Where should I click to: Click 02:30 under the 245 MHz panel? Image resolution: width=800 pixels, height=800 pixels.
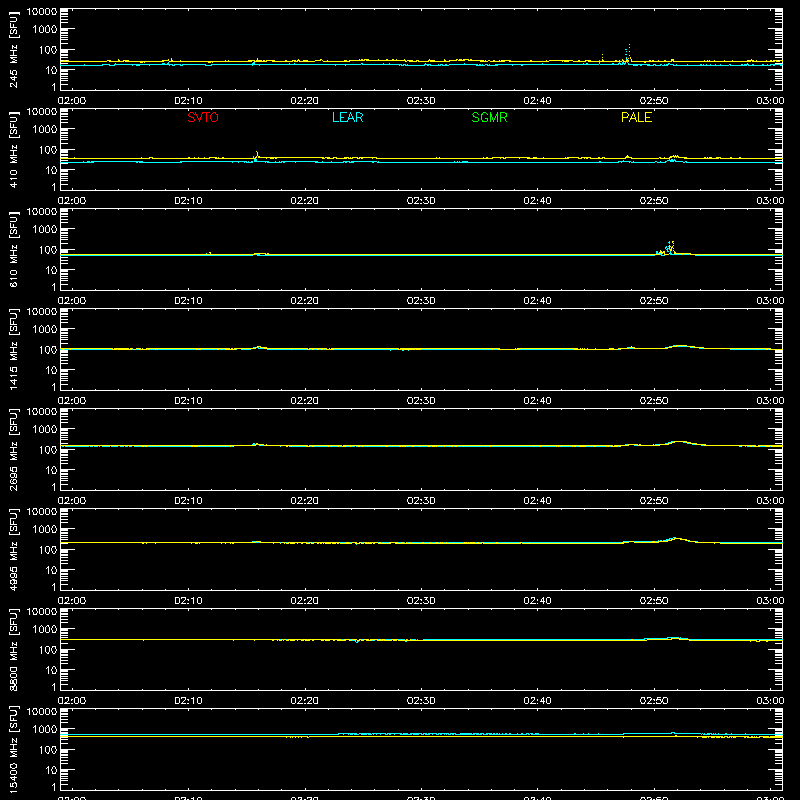[x=421, y=101]
